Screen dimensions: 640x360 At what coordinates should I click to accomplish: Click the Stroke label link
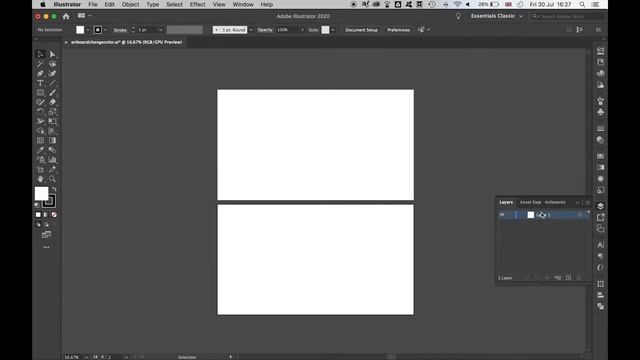pyautogui.click(x=120, y=30)
